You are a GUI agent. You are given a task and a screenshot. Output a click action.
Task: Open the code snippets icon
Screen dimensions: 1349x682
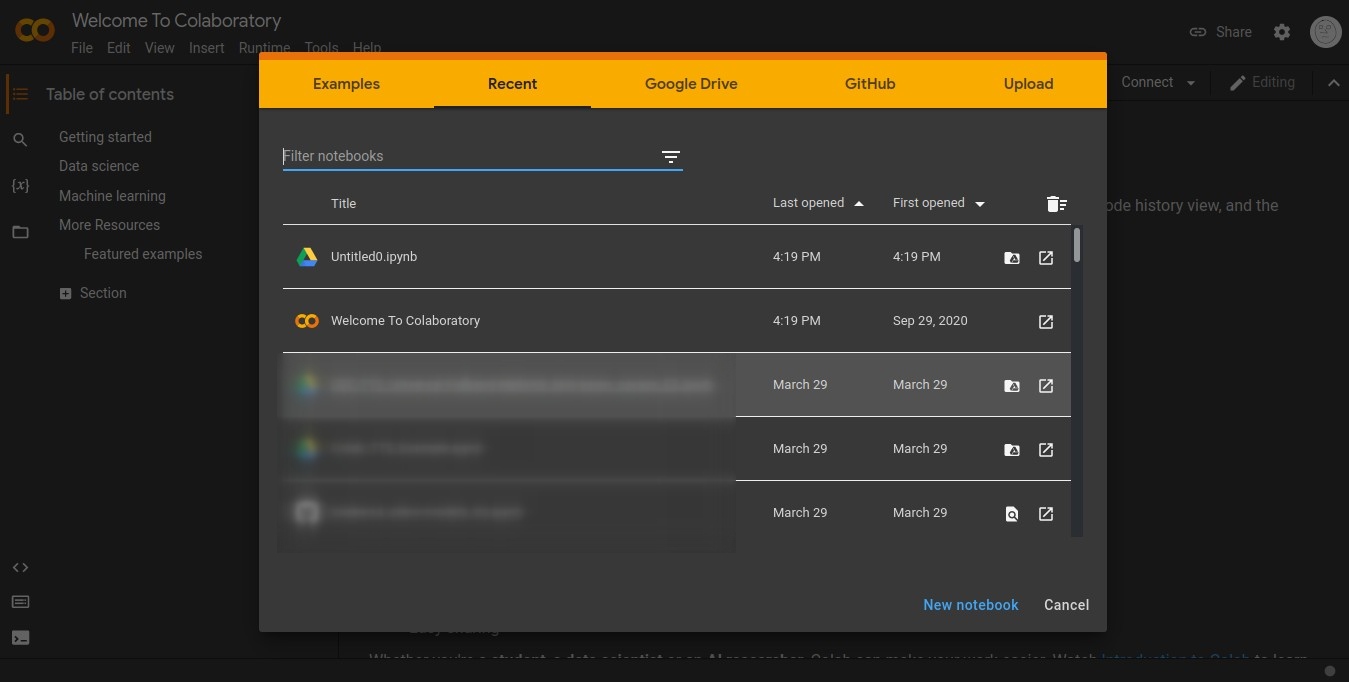[20, 567]
